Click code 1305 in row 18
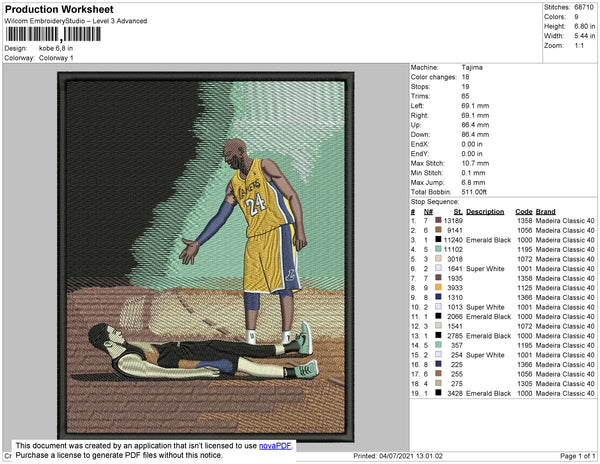This screenshot has width=600, height=464. click(x=525, y=384)
